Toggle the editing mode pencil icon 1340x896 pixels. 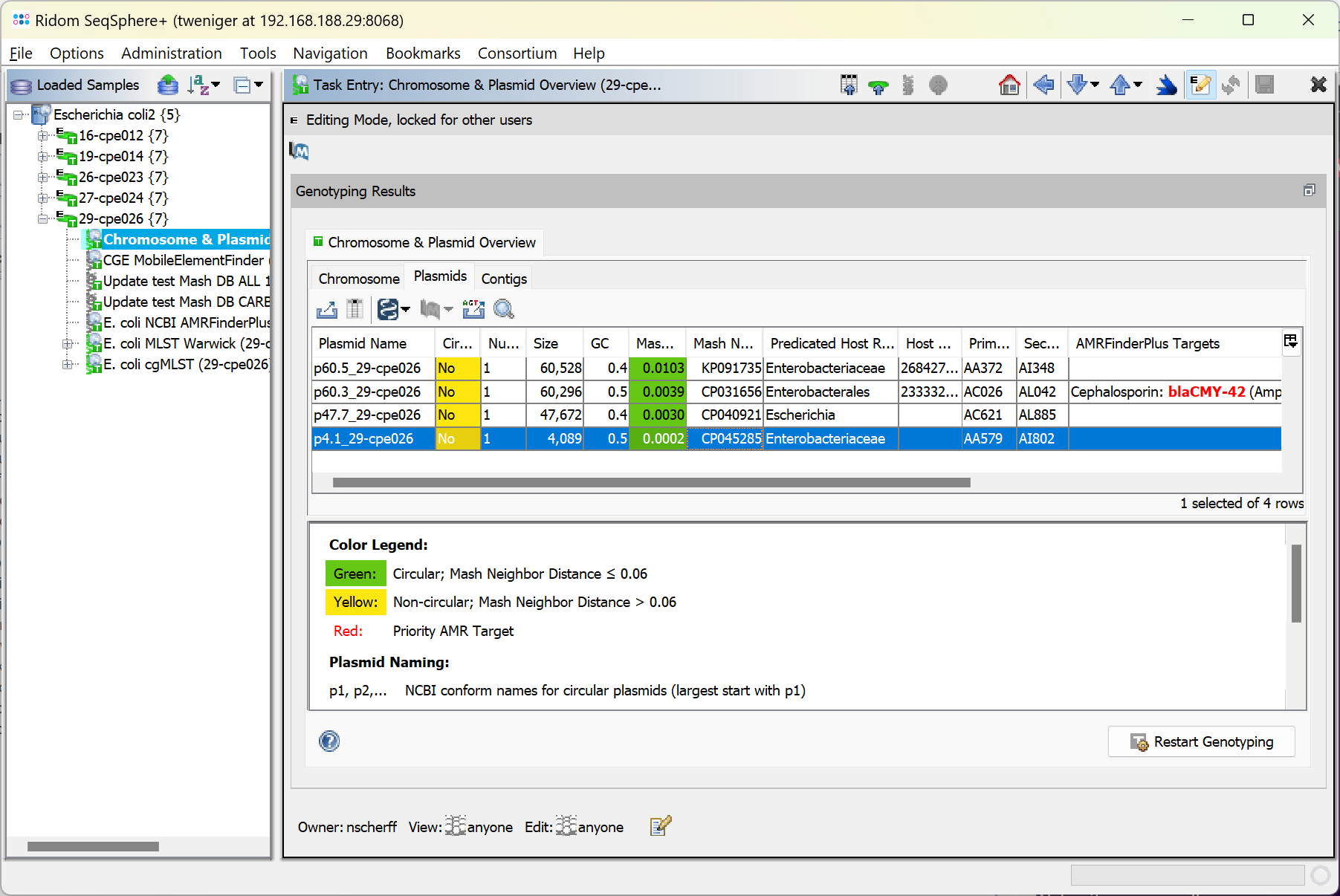point(1200,85)
